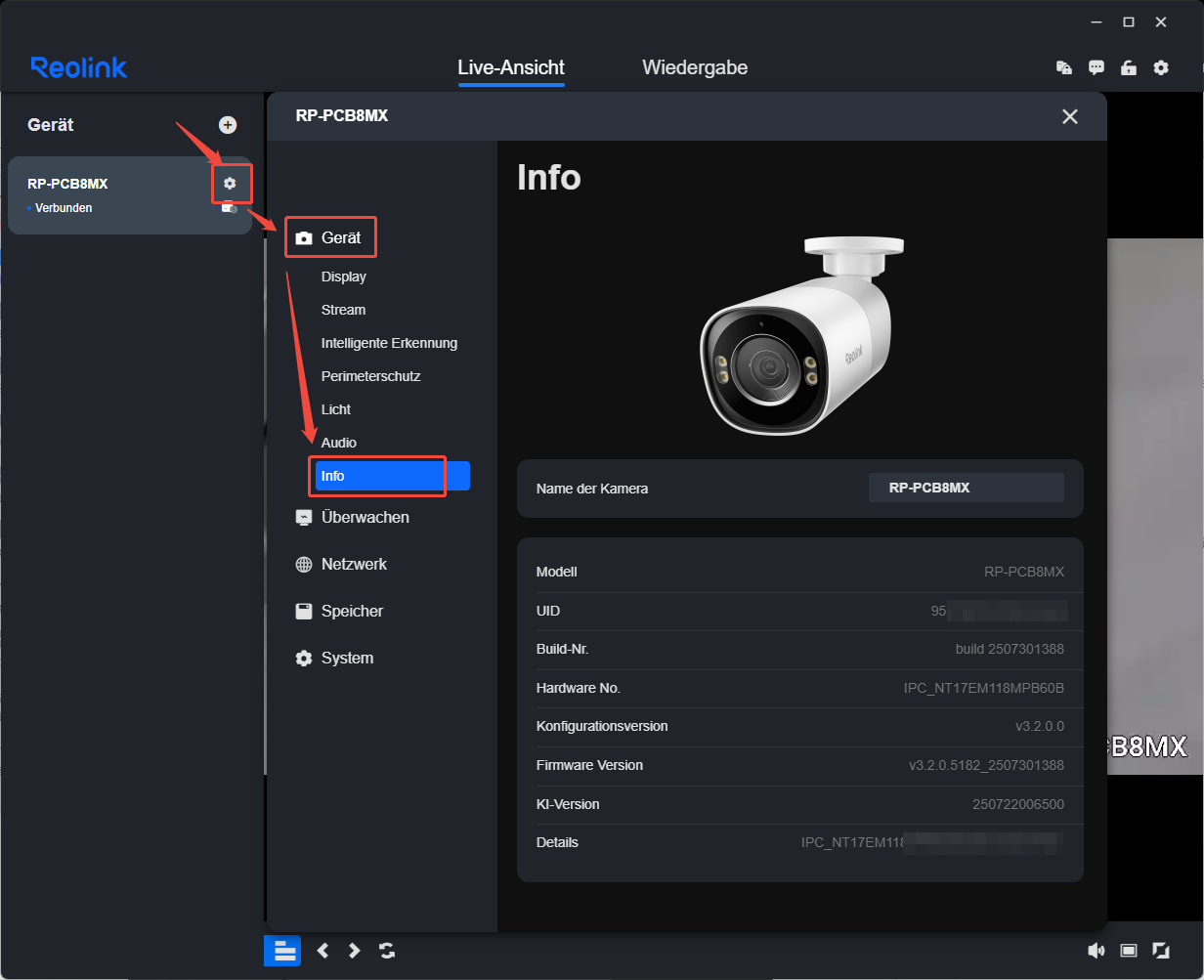Click the Info page heading
The image size is (1204, 980).
coord(549,178)
